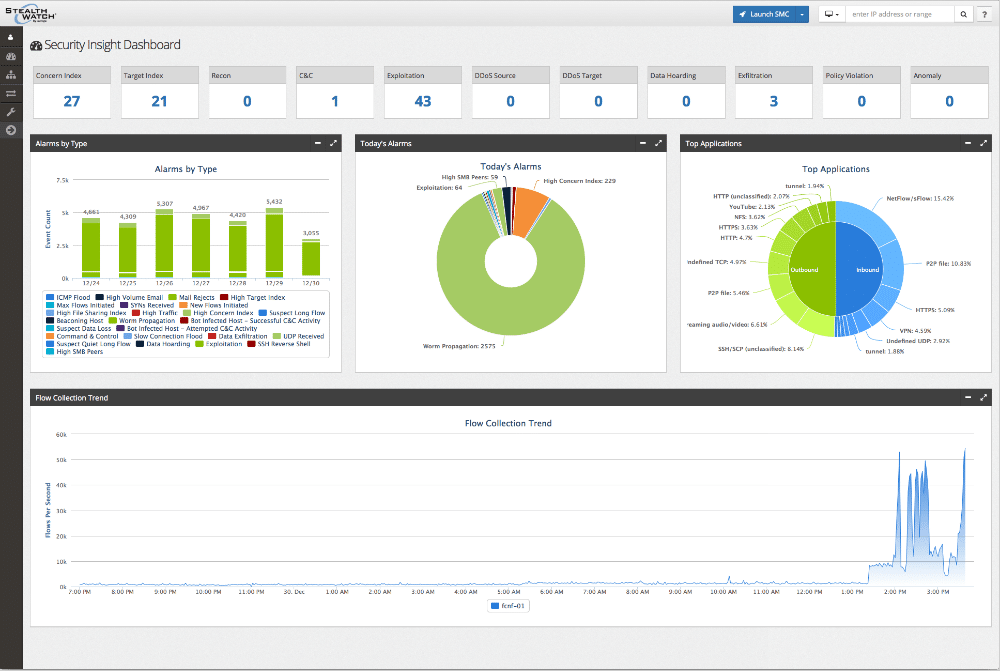Select the 12/29 bar labeled 5,432

(x=274, y=242)
